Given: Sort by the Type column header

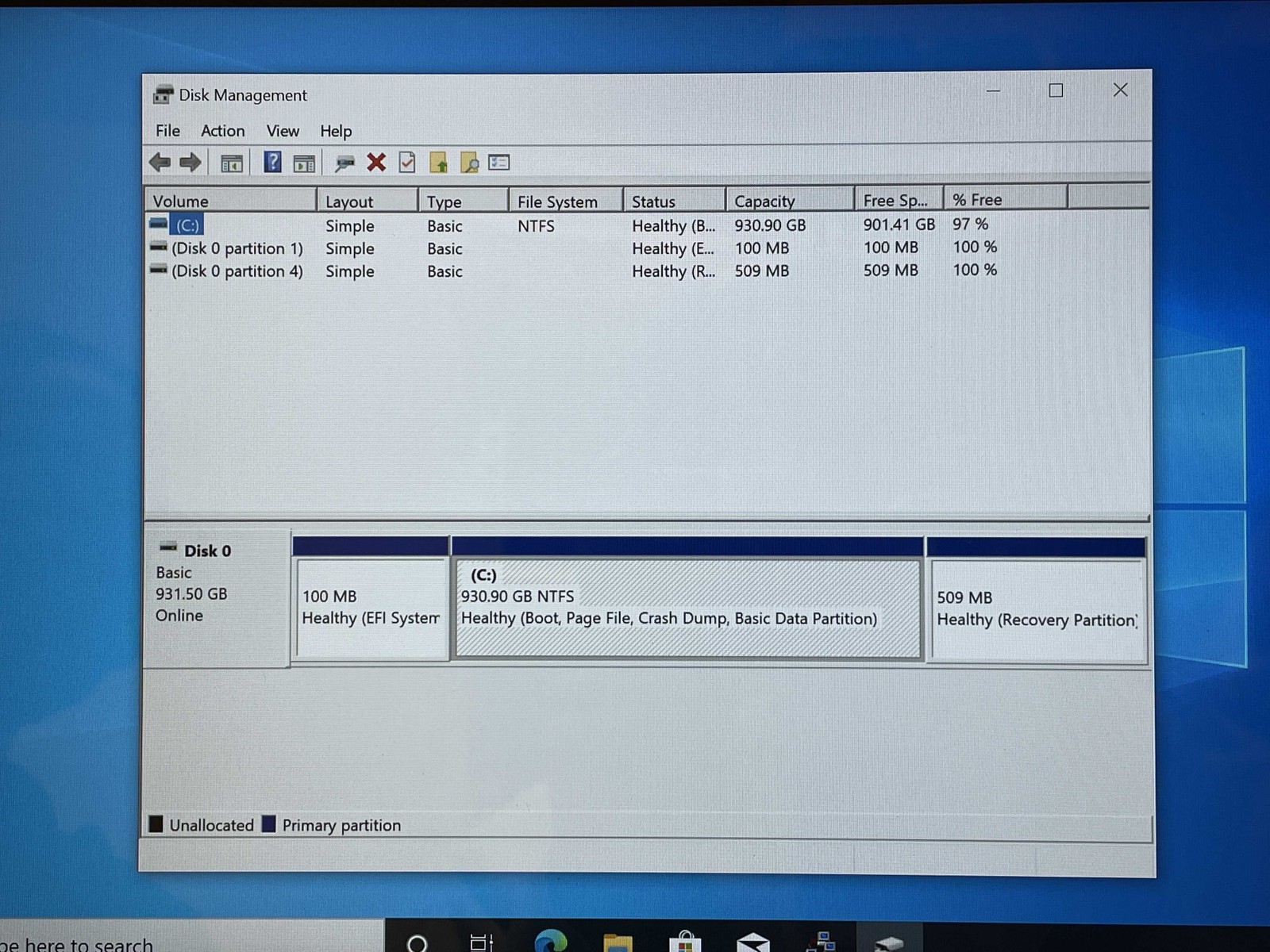Looking at the screenshot, I should [x=463, y=201].
